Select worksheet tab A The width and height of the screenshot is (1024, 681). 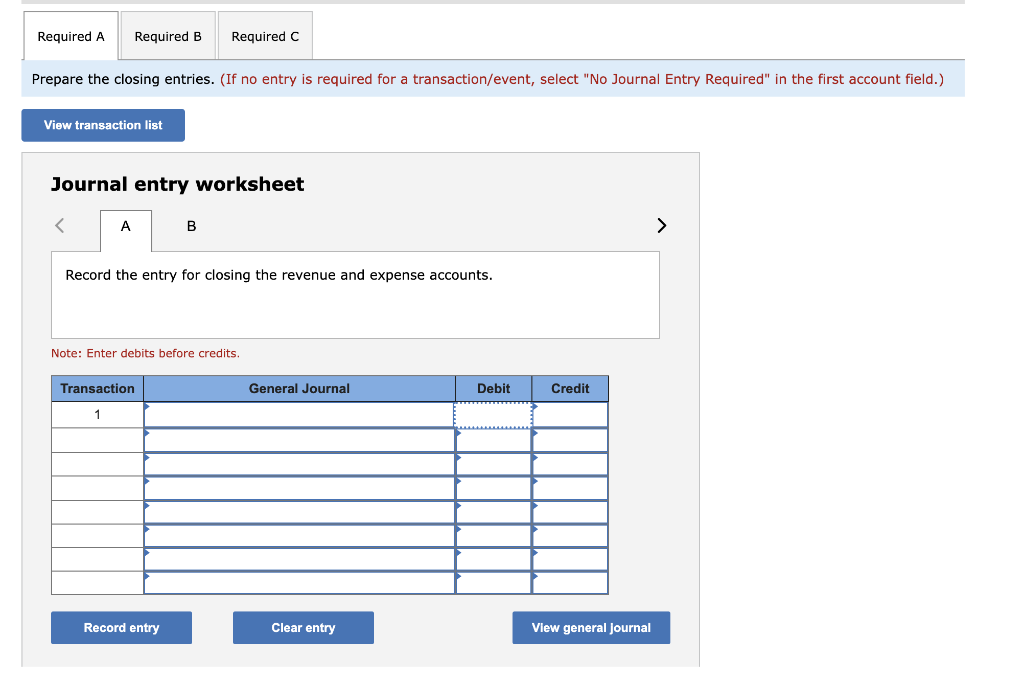click(x=125, y=227)
